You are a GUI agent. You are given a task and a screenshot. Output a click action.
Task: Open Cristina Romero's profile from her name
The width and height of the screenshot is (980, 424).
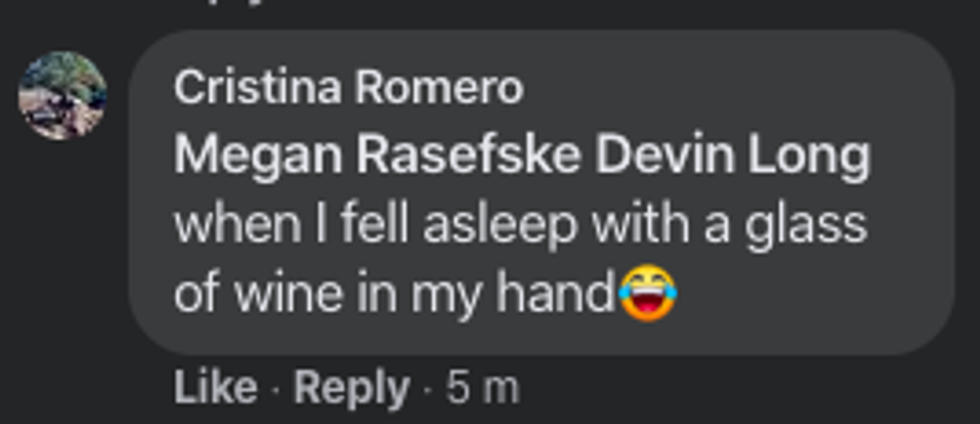(348, 88)
